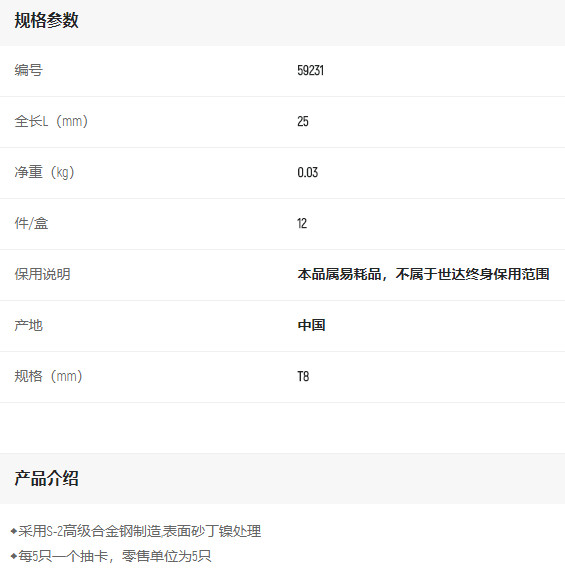
Task: Select the 全长L (mm) label
Action: (x=51, y=121)
